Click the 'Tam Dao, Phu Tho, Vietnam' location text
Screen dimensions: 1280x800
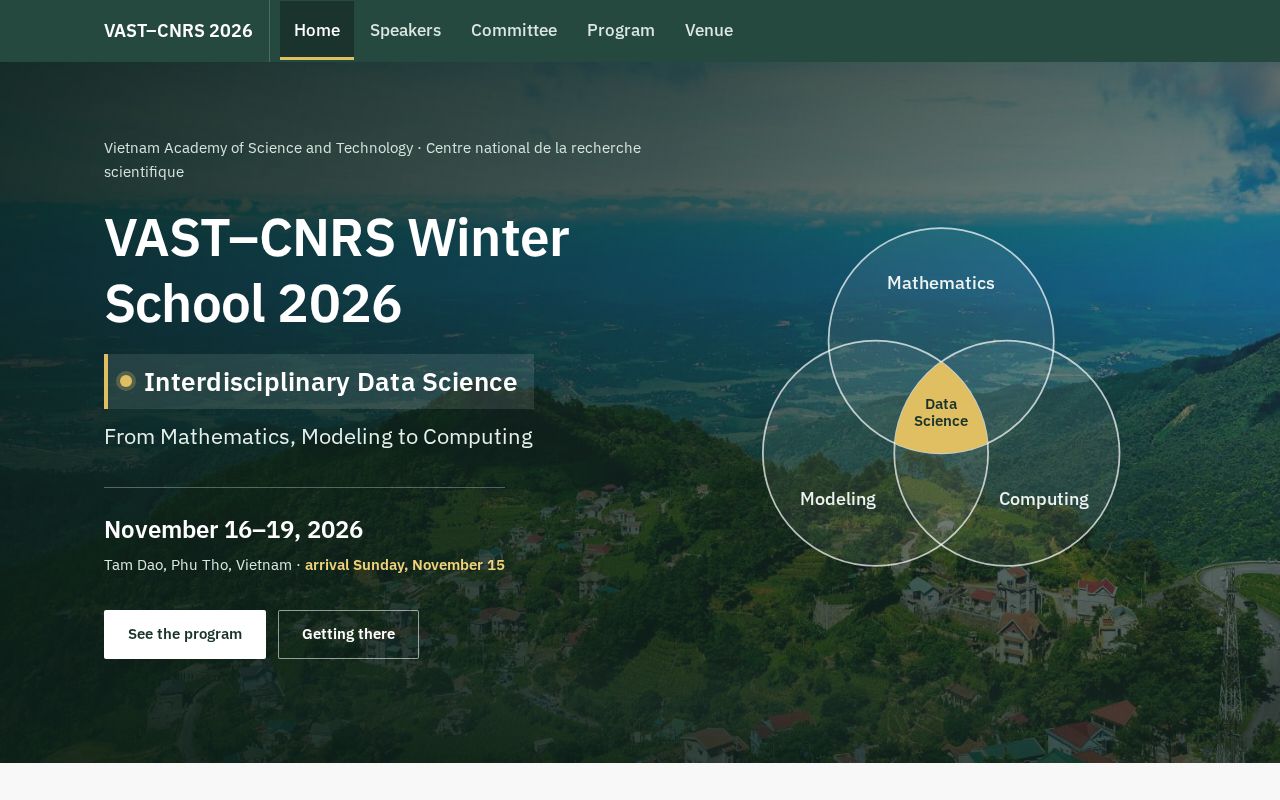[198, 565]
